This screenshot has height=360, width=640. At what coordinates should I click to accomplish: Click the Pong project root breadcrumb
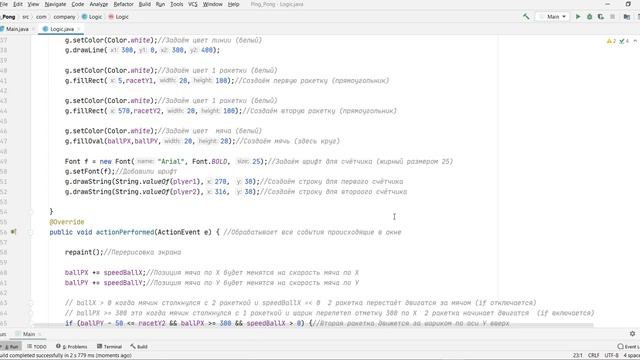[x=8, y=17]
